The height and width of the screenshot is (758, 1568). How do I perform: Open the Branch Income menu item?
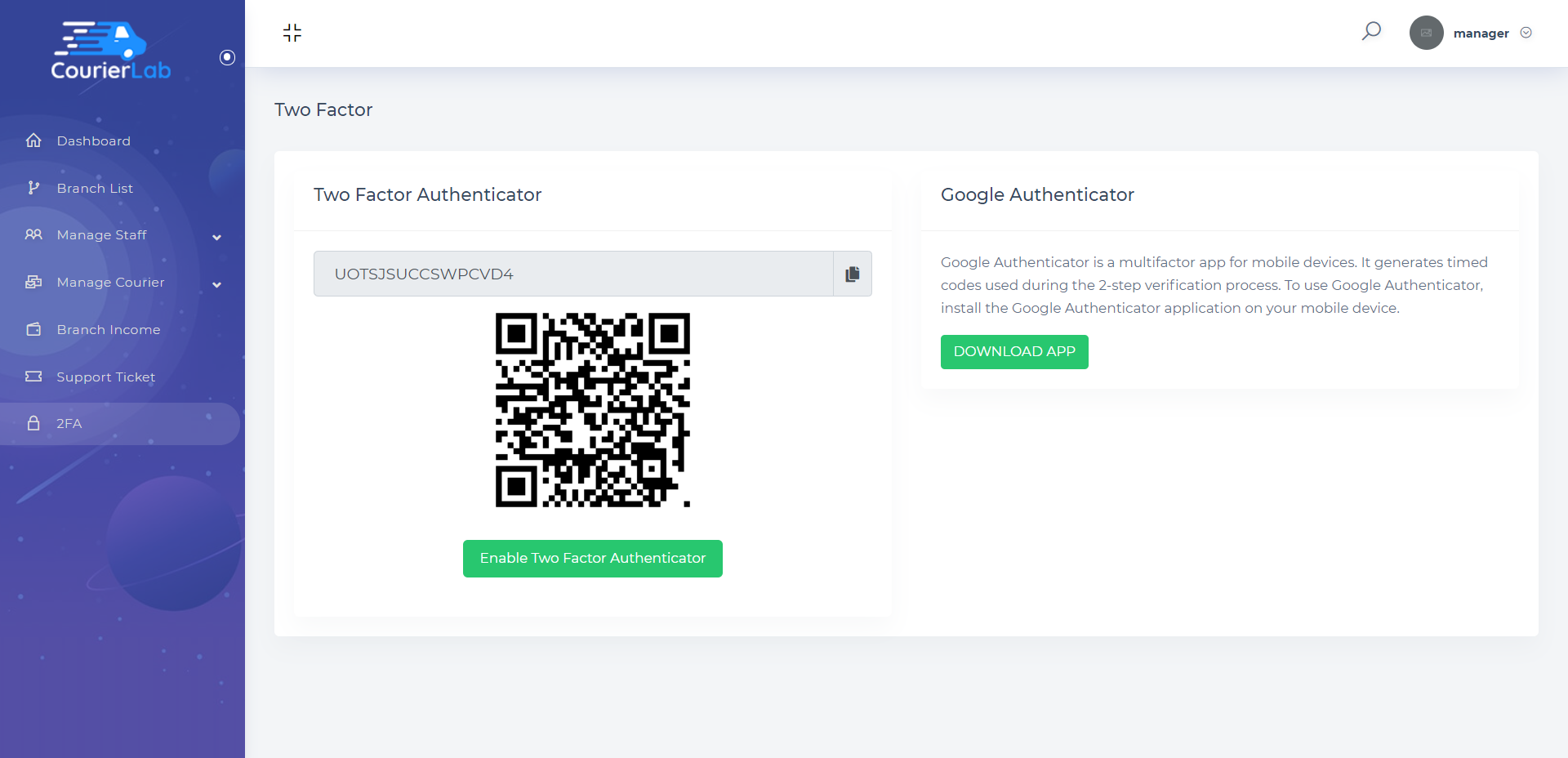[x=108, y=330]
